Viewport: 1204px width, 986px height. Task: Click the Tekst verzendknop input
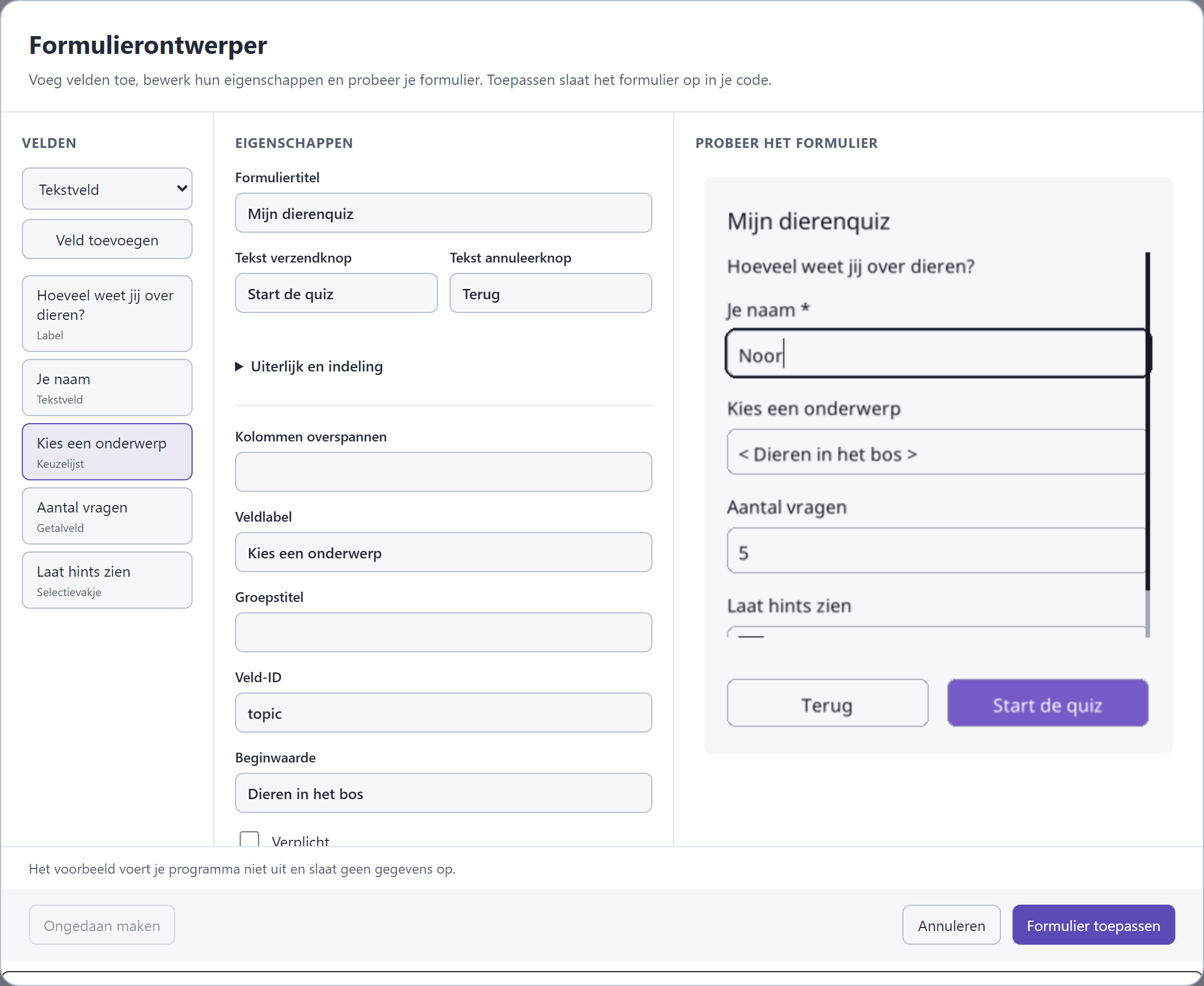336,293
